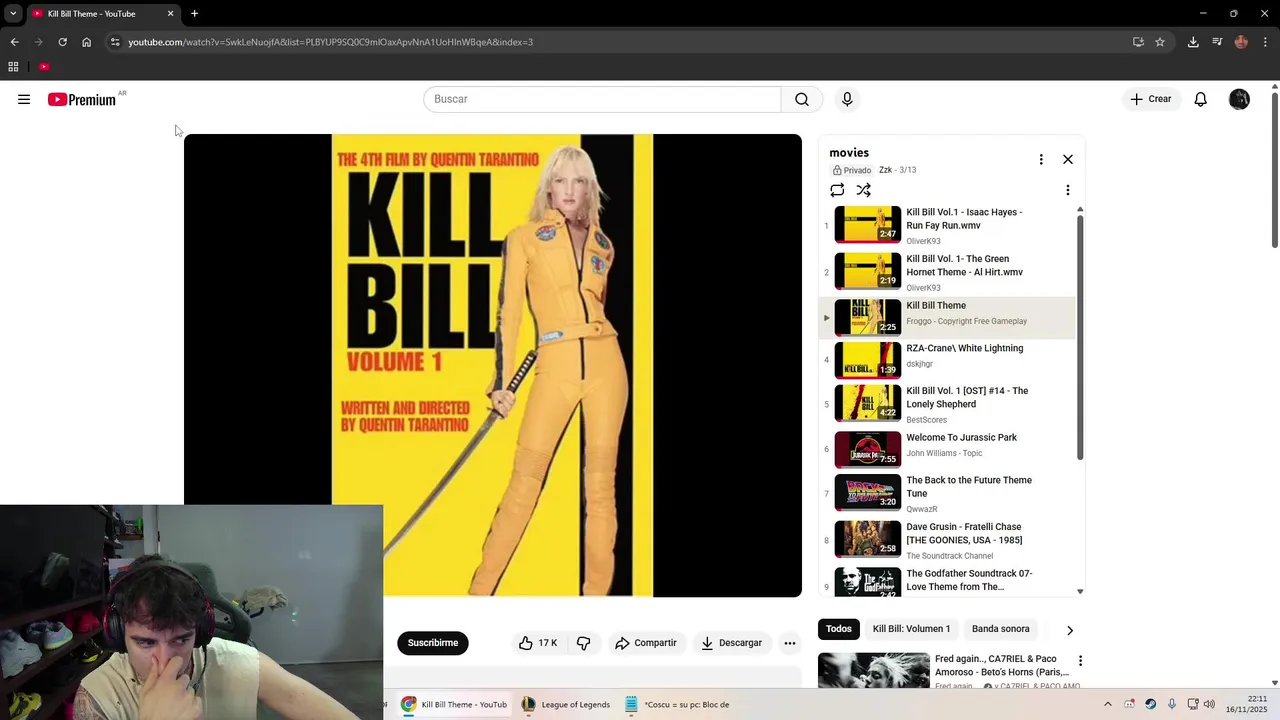This screenshot has width=1280, height=720.
Task: Reload the YouTube page
Action: [62, 42]
